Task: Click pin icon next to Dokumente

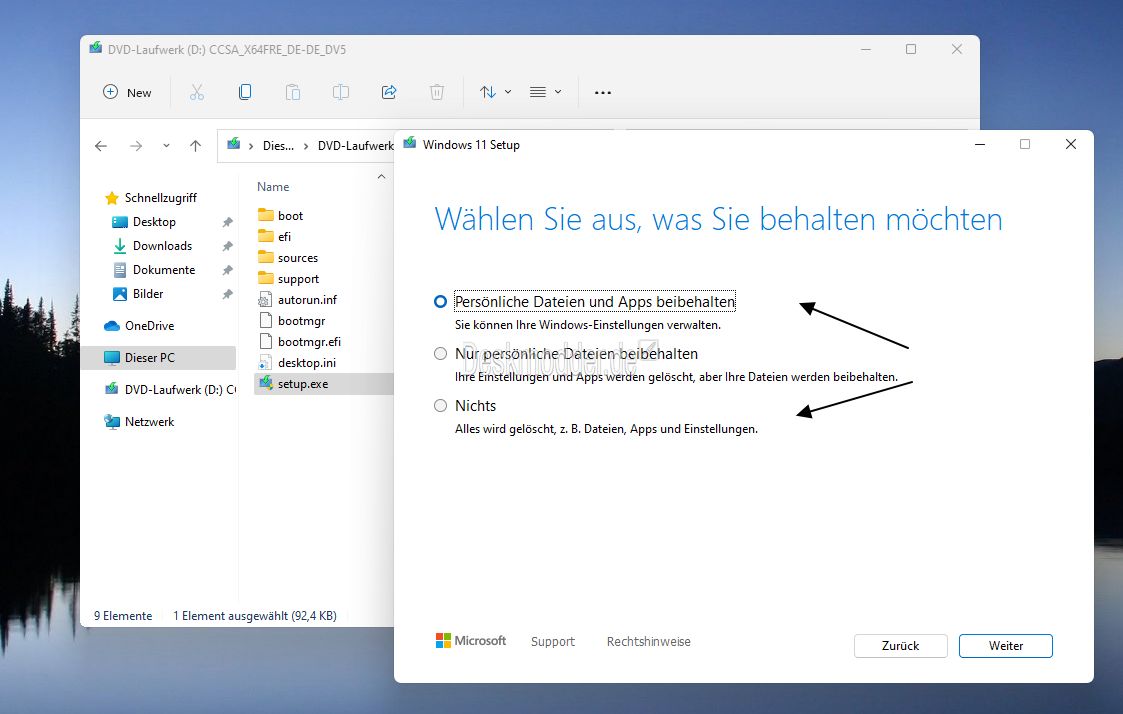Action: click(227, 270)
